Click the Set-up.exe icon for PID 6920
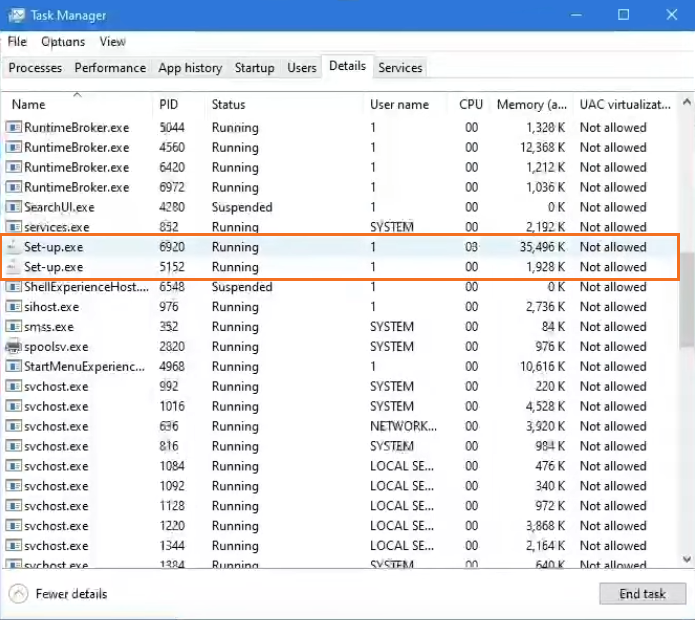Screen dimensions: 695x620 click(13, 247)
